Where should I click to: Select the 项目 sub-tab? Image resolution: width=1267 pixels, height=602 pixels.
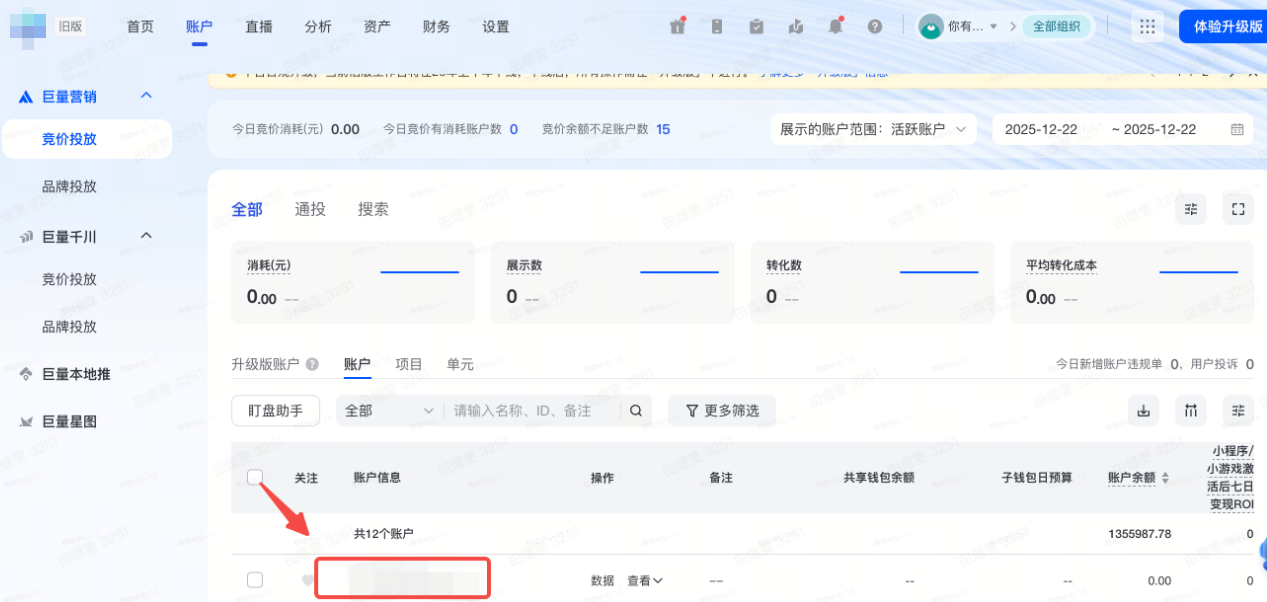click(x=409, y=364)
